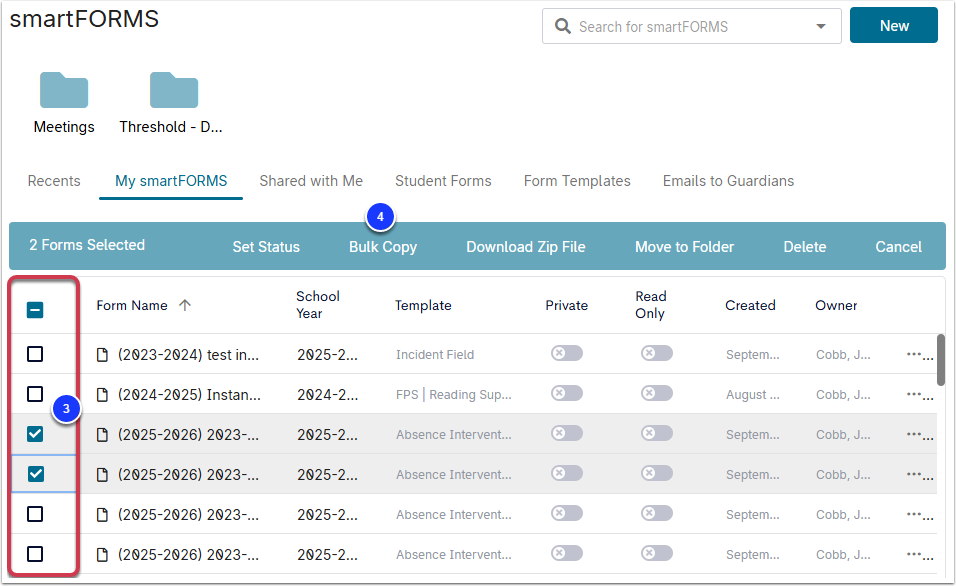The image size is (956, 586).
Task: Click the August ... created date cell
Action: click(x=752, y=395)
